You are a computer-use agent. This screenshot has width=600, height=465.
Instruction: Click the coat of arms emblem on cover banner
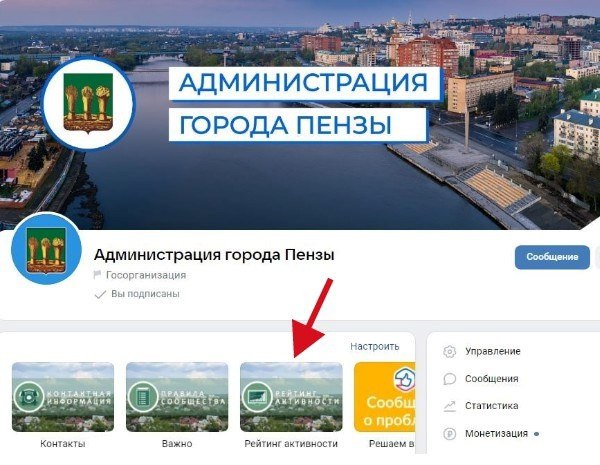[x=88, y=103]
